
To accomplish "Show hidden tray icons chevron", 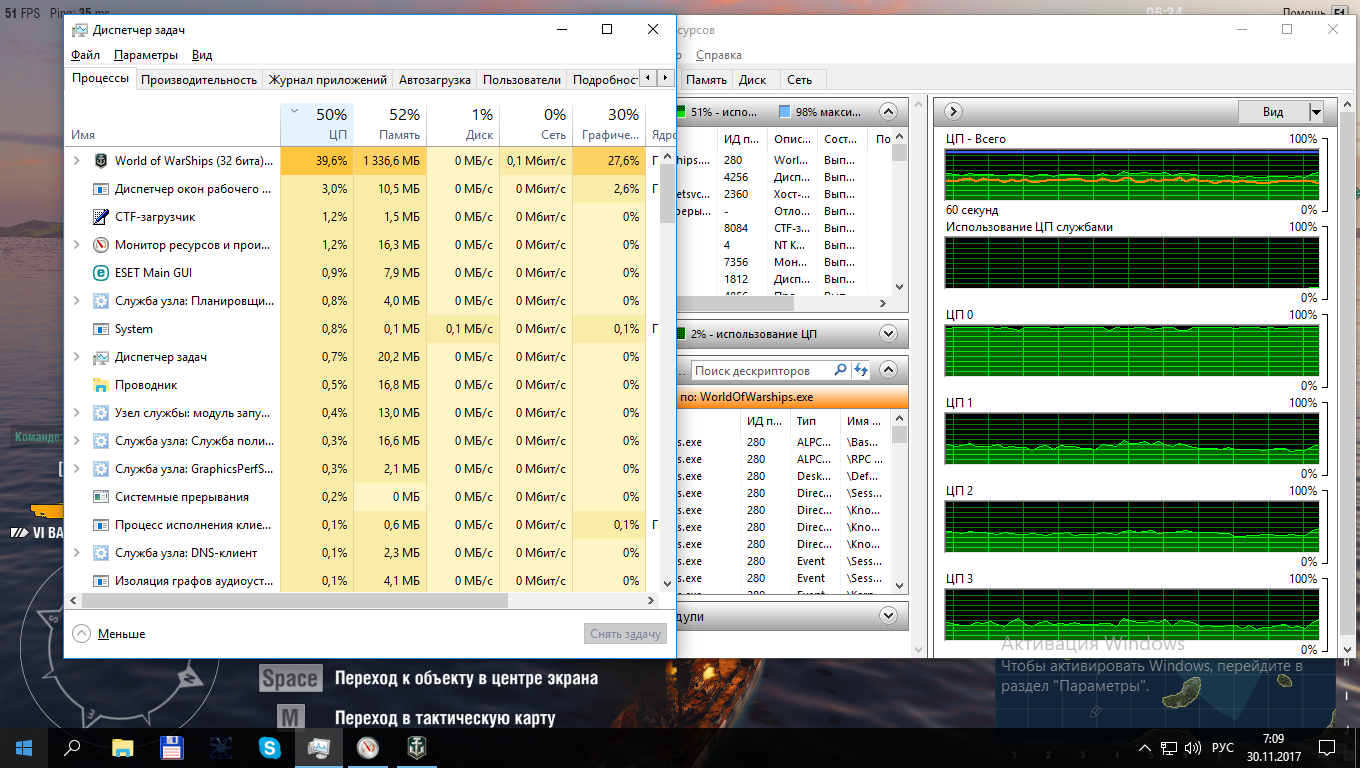I will (1145, 748).
